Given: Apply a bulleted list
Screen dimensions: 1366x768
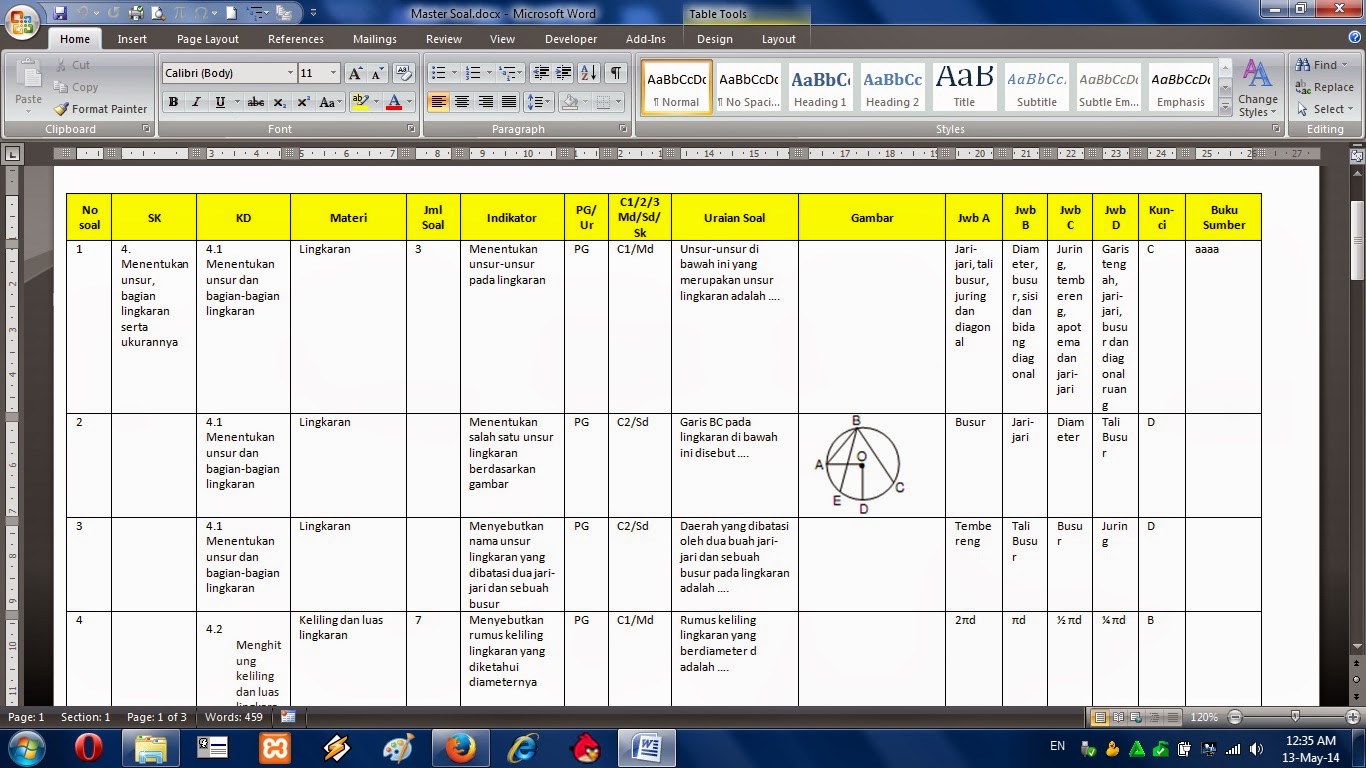Looking at the screenshot, I should coord(438,73).
